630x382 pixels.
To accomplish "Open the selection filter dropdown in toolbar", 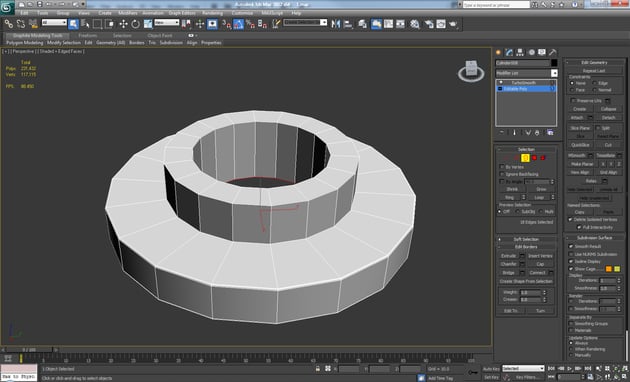I will click(54, 22).
